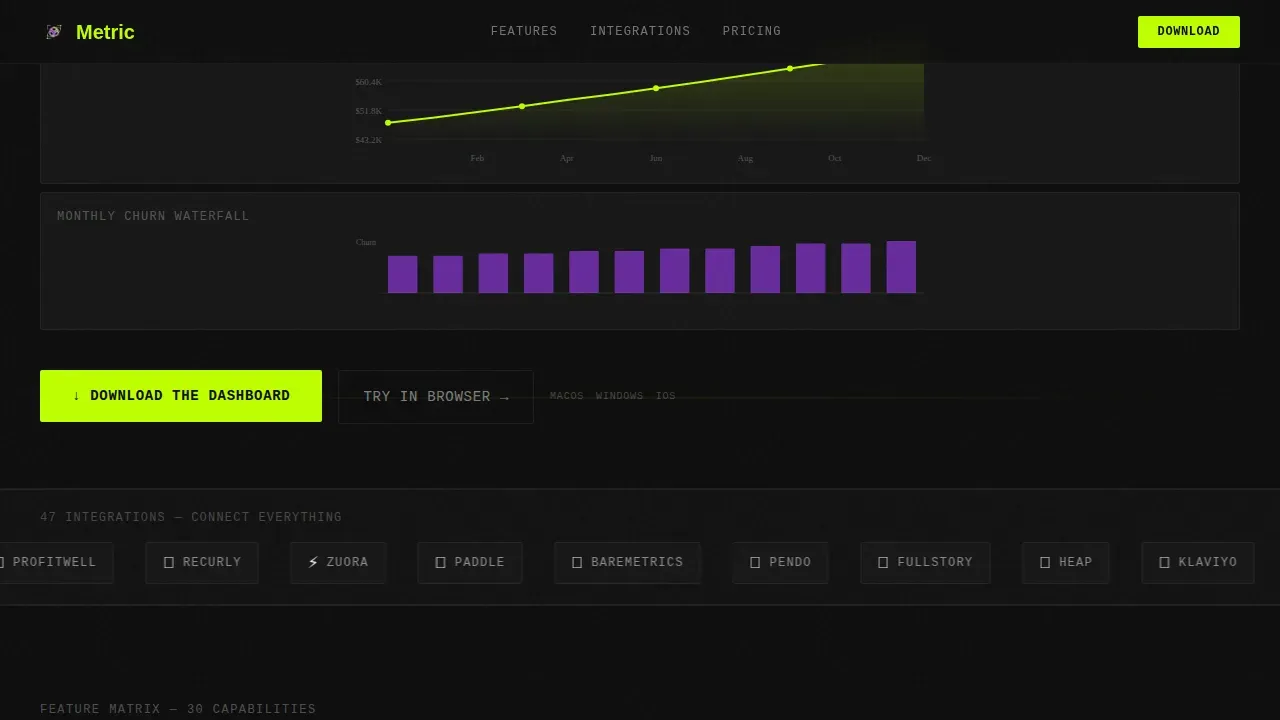Click the leftmost line chart data point
1280x720 pixels.
pyautogui.click(x=388, y=123)
